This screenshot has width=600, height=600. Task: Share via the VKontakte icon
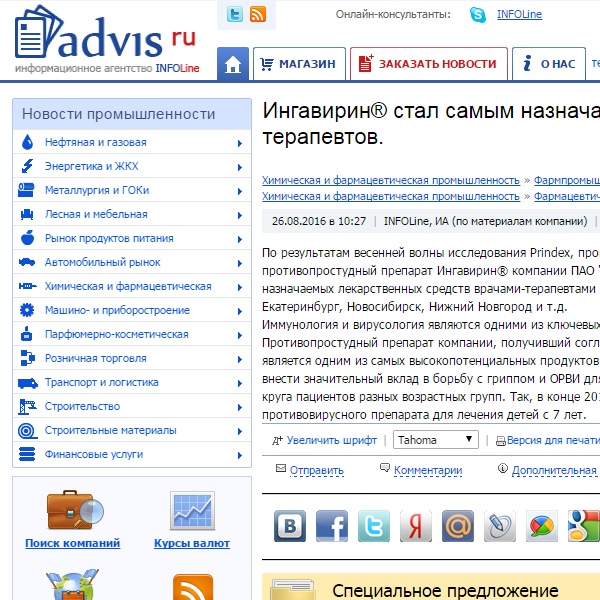[290, 526]
